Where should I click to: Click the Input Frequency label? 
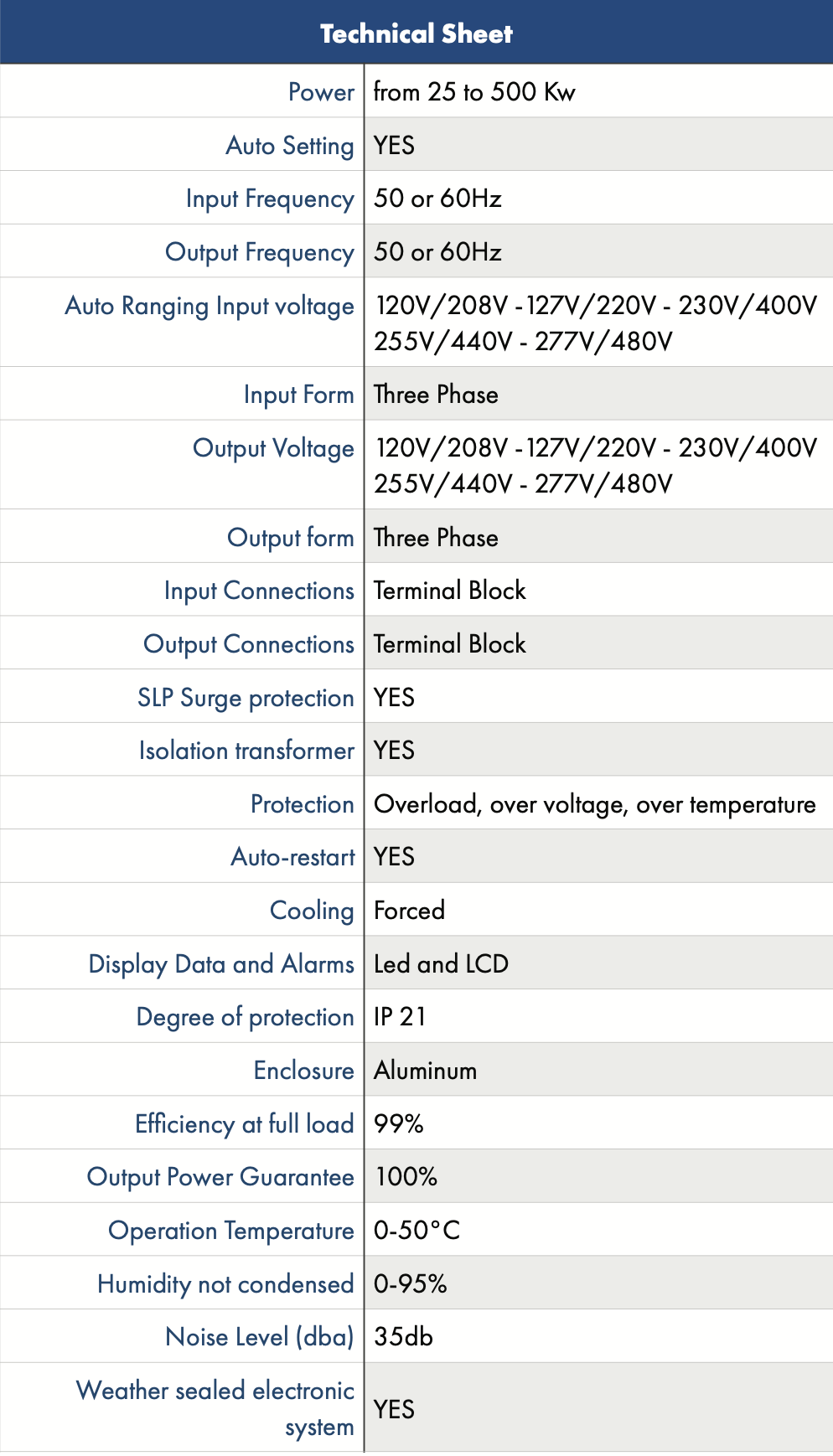click(270, 199)
